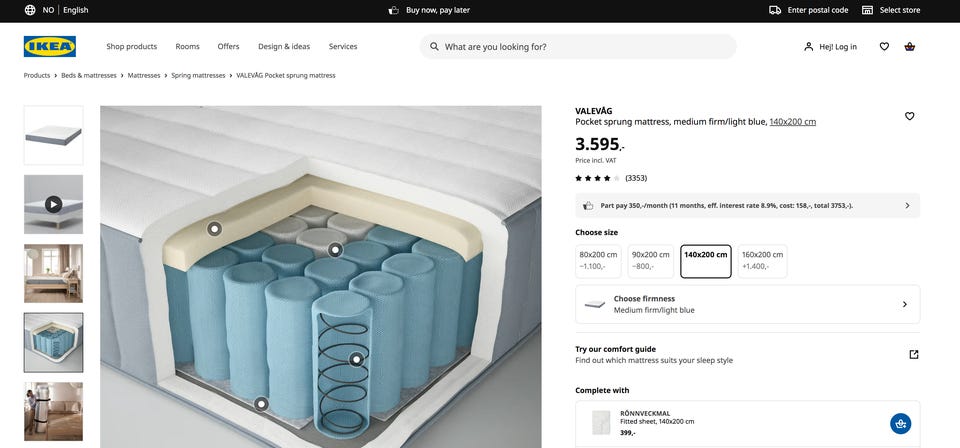Play the product video thumbnail

pyautogui.click(x=53, y=204)
